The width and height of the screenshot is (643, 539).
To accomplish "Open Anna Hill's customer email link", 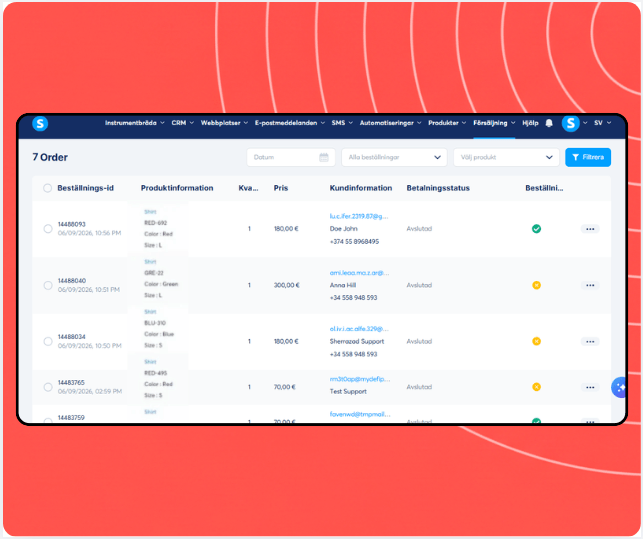I will pos(359,272).
